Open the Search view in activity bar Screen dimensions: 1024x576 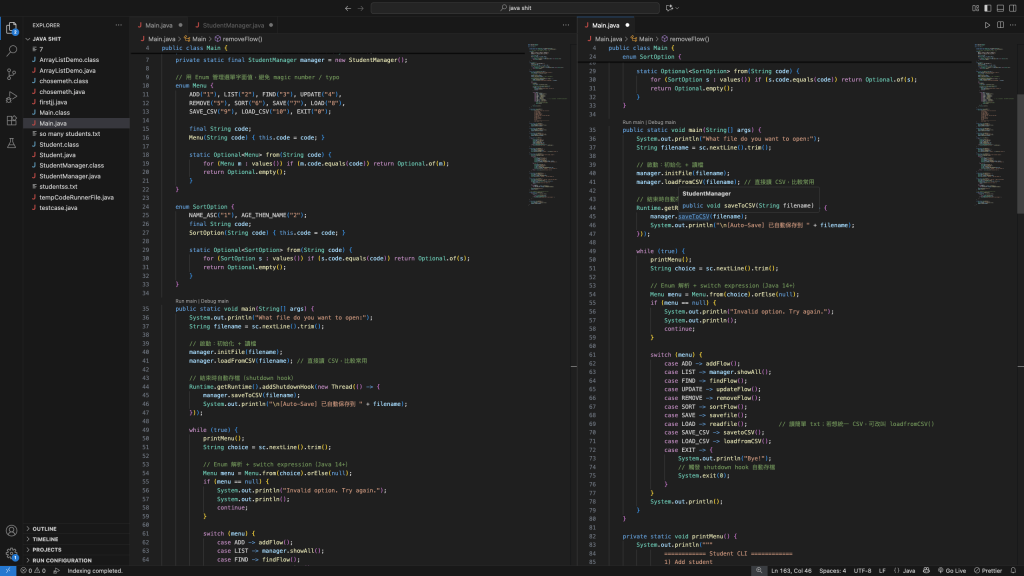(x=11, y=50)
